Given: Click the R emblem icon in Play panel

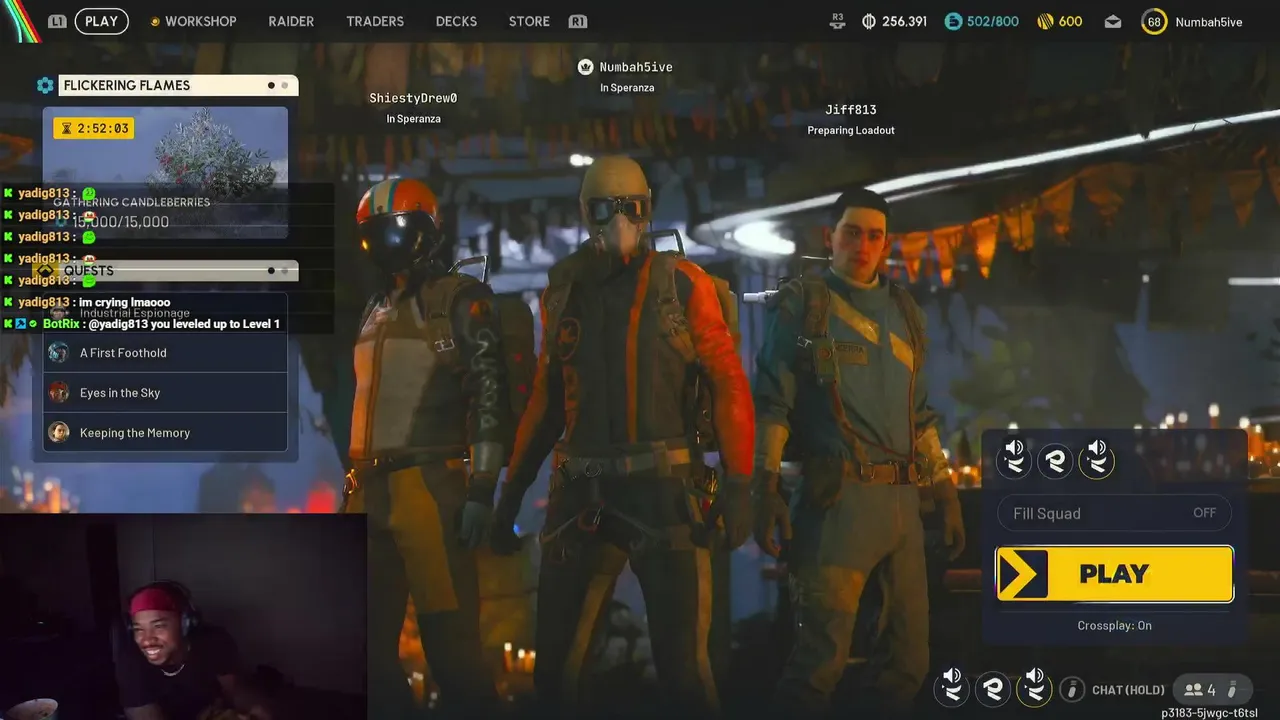Looking at the screenshot, I should 1055,460.
